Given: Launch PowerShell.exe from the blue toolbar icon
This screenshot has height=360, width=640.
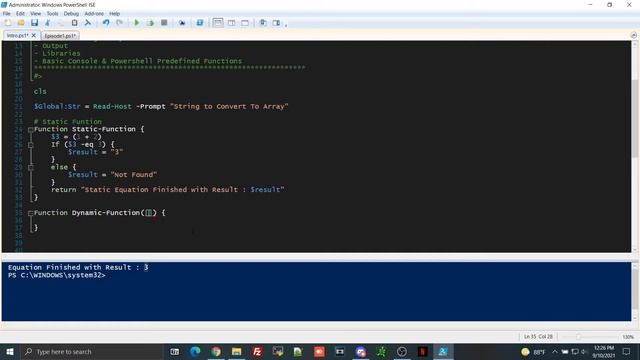Looking at the screenshot, I should 200,23.
